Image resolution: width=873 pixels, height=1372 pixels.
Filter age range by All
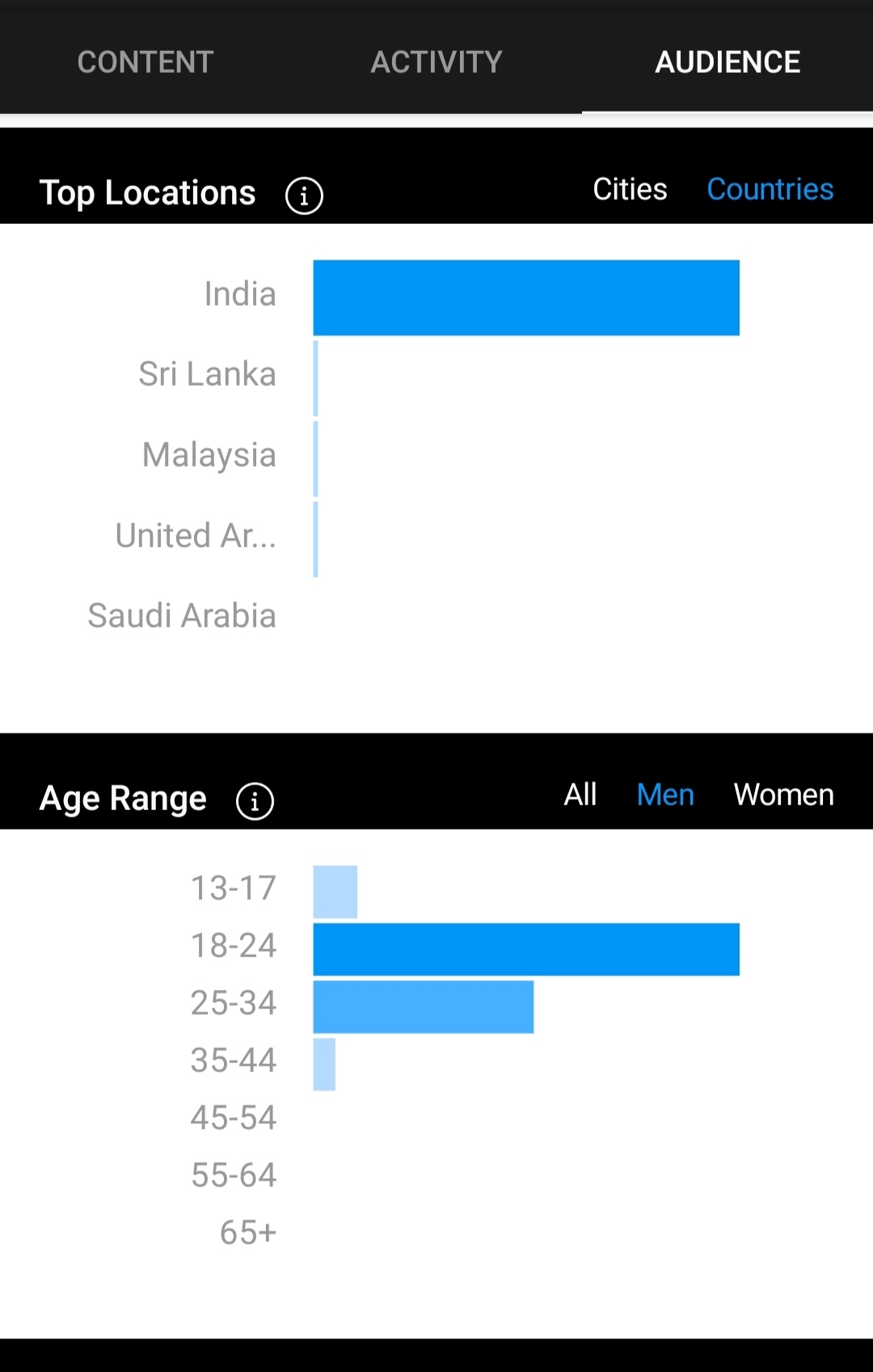(x=580, y=795)
